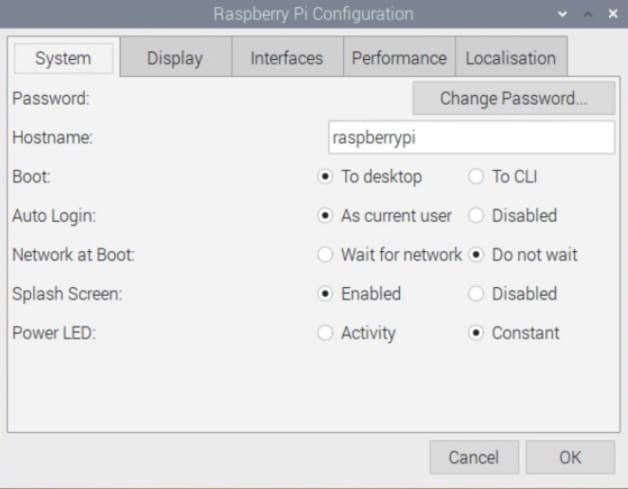628x489 pixels.
Task: Cancel the configuration changes
Action: (x=474, y=457)
